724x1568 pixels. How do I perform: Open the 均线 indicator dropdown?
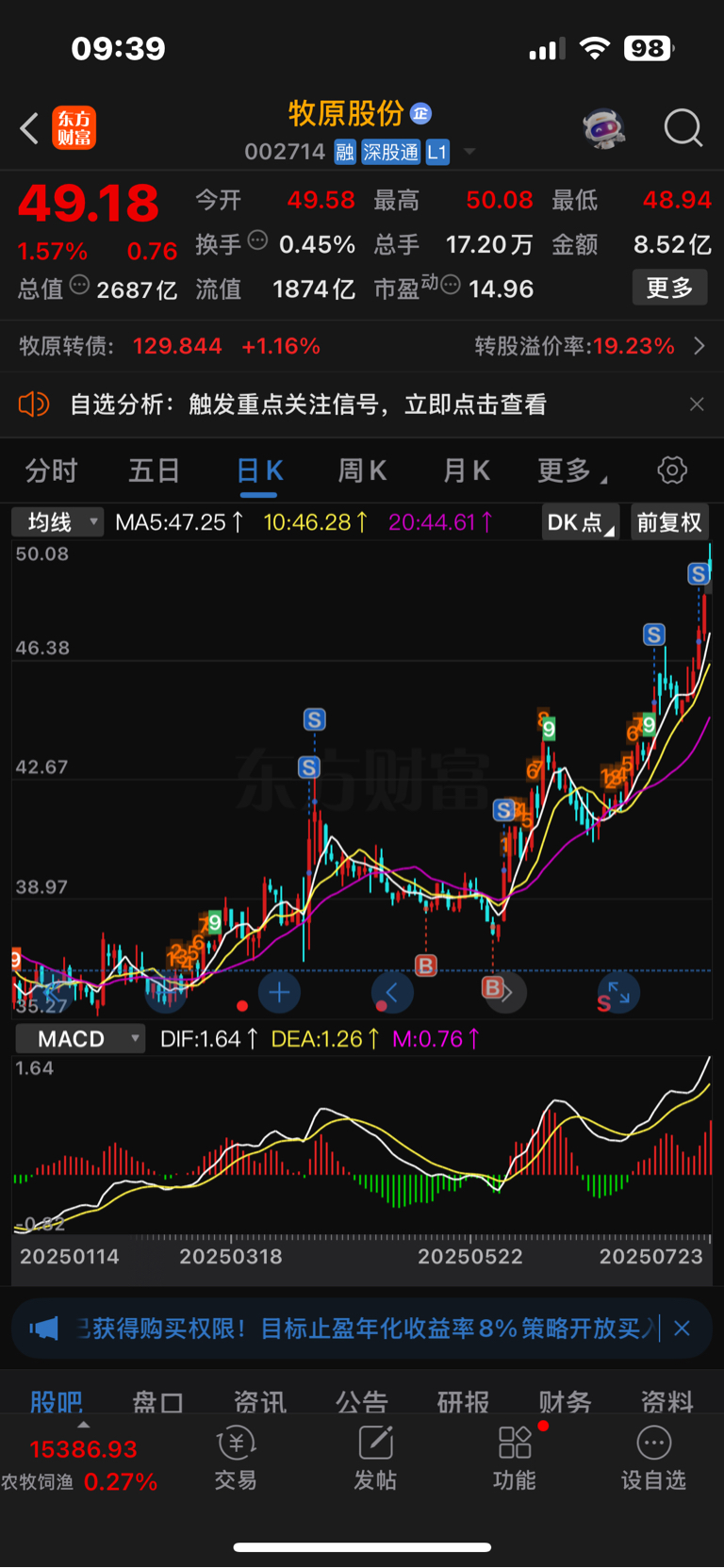[x=58, y=521]
